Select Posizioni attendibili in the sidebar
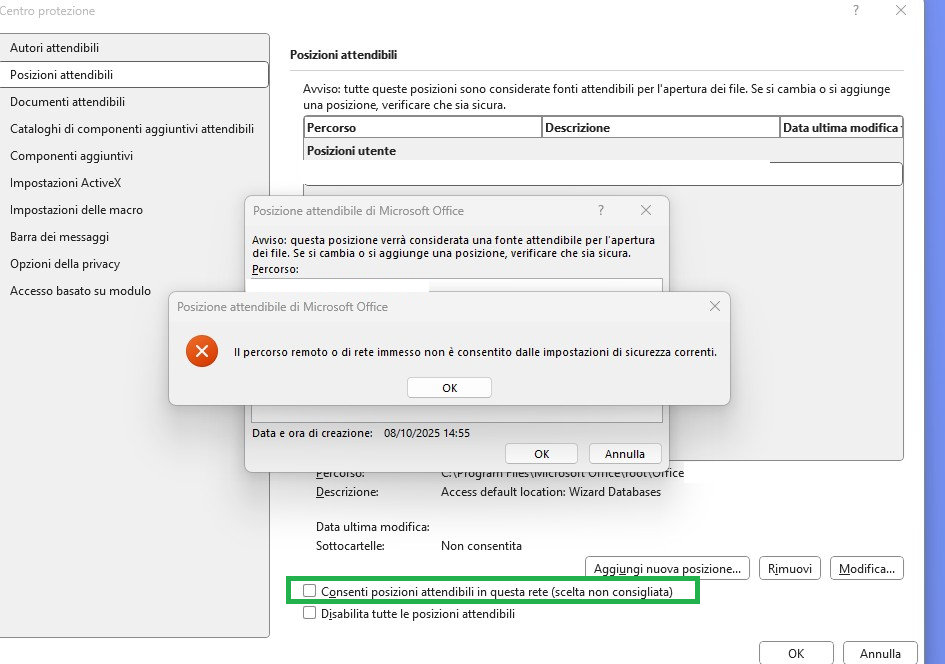Screen dimensions: 945x664 (x=134, y=75)
